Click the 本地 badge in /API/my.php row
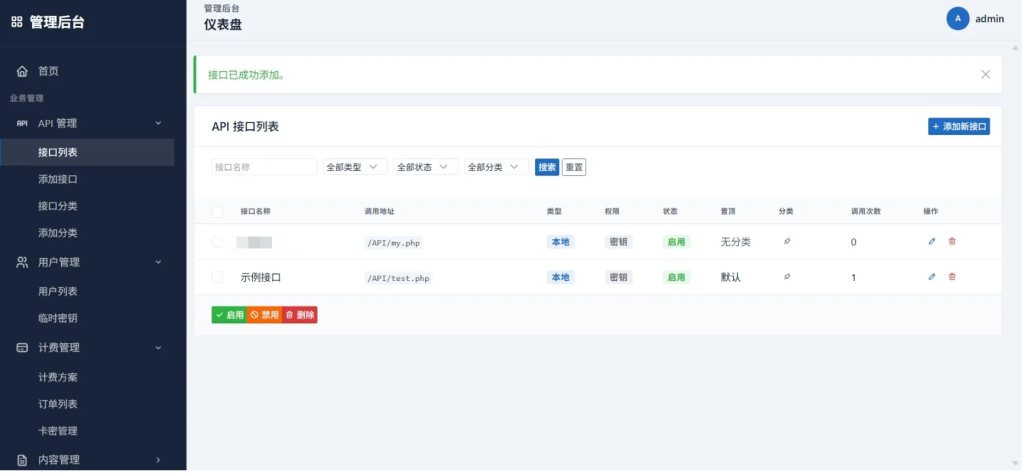This screenshot has width=1024, height=475. pos(560,242)
